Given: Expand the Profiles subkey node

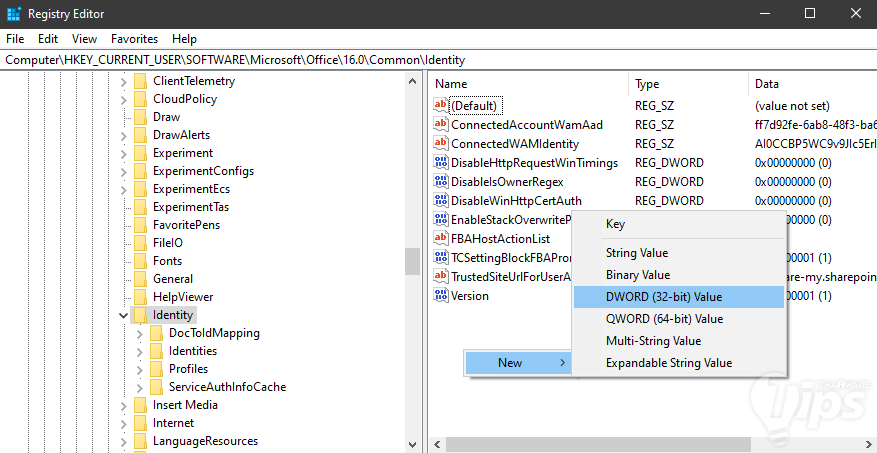Looking at the screenshot, I should pos(140,369).
